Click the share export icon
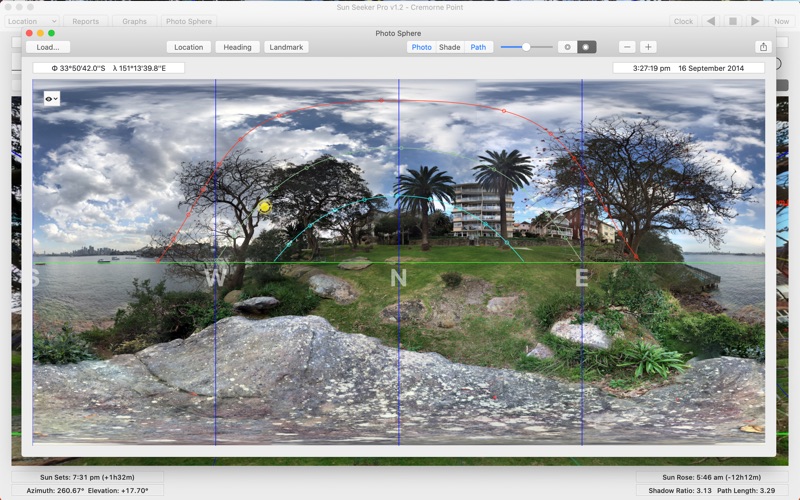 pos(763,47)
